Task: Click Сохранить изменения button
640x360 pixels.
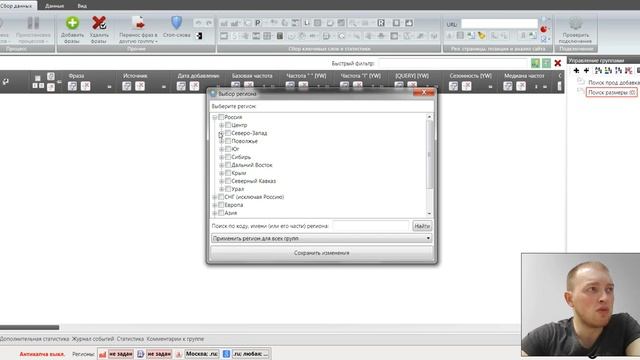Action: (322, 253)
